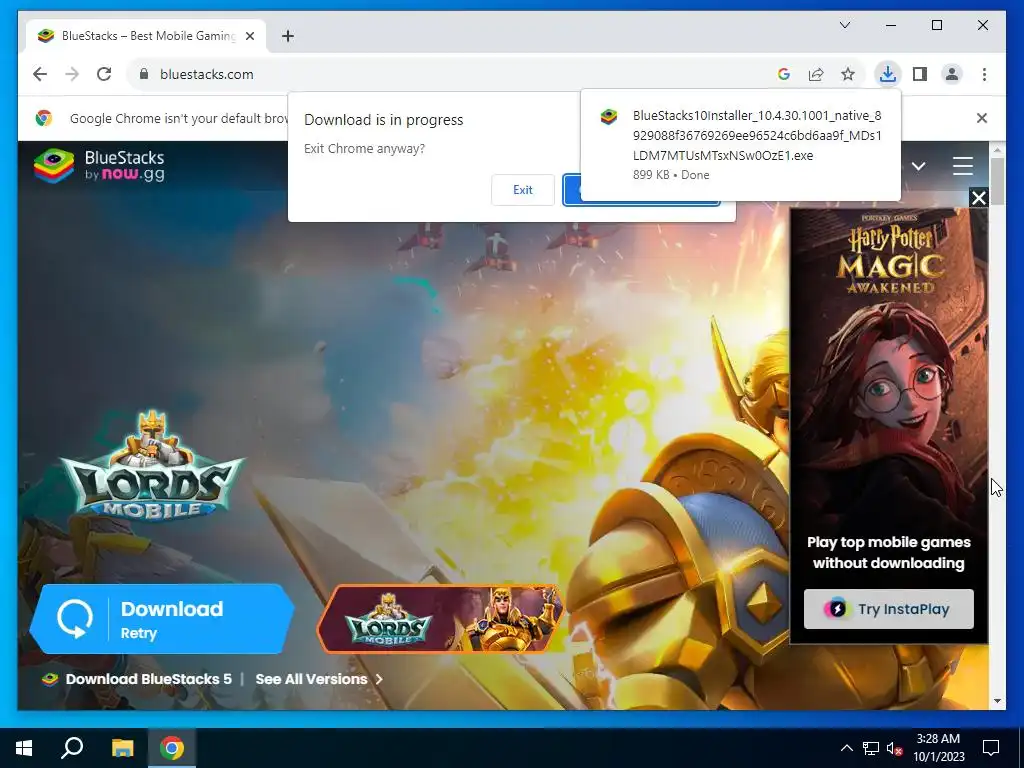Image resolution: width=1024 pixels, height=768 pixels.
Task: Open the Windows notification center
Action: click(x=991, y=748)
